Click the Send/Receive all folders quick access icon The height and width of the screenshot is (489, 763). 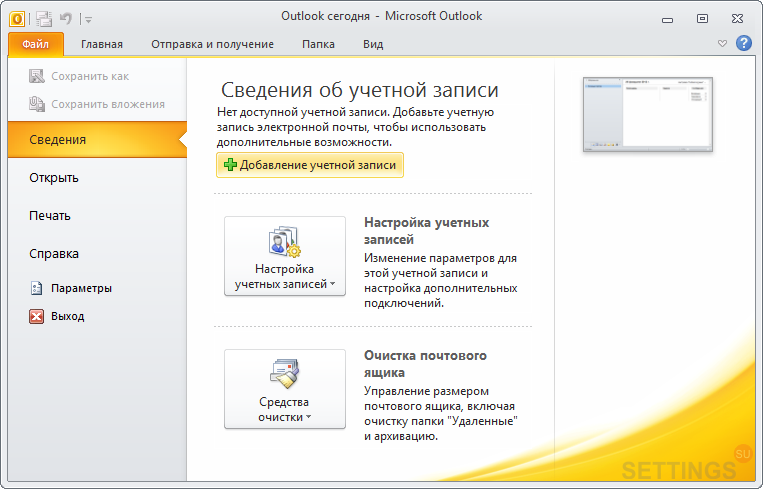click(44, 19)
